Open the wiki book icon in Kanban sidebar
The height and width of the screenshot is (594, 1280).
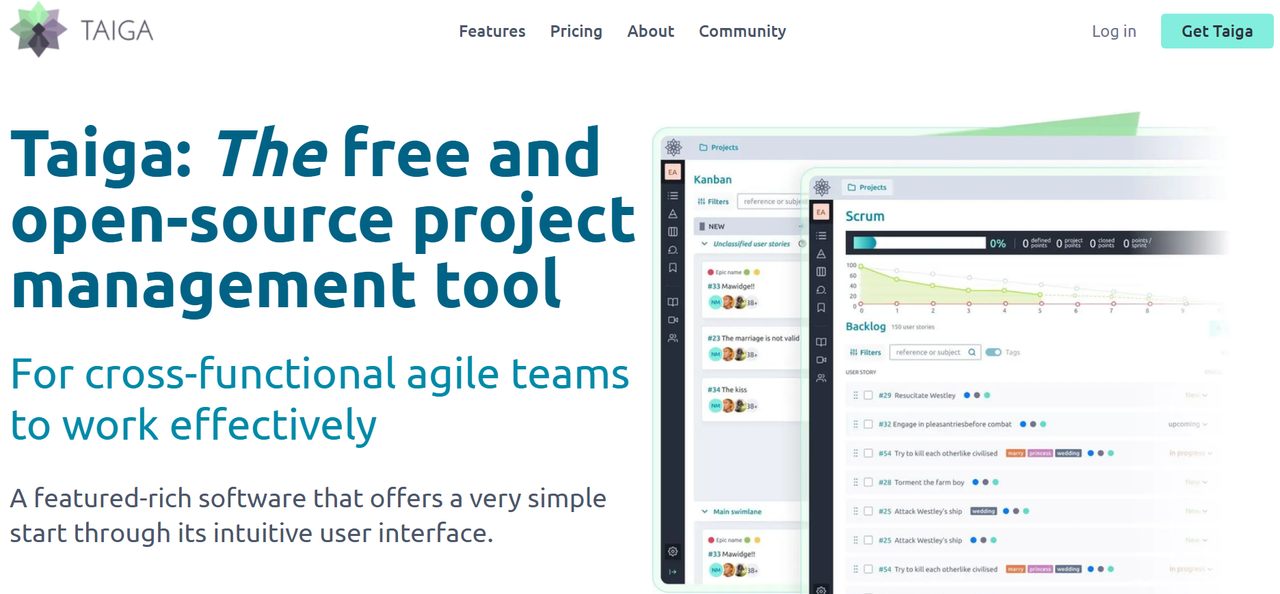(673, 302)
